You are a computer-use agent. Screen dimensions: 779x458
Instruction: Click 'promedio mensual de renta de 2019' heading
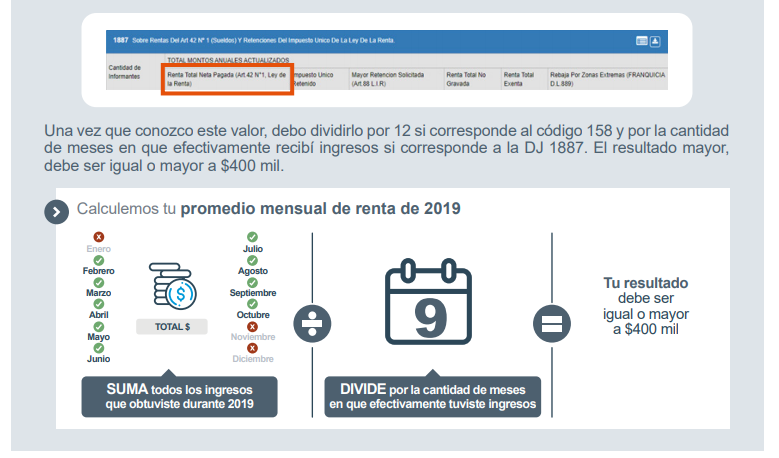320,209
